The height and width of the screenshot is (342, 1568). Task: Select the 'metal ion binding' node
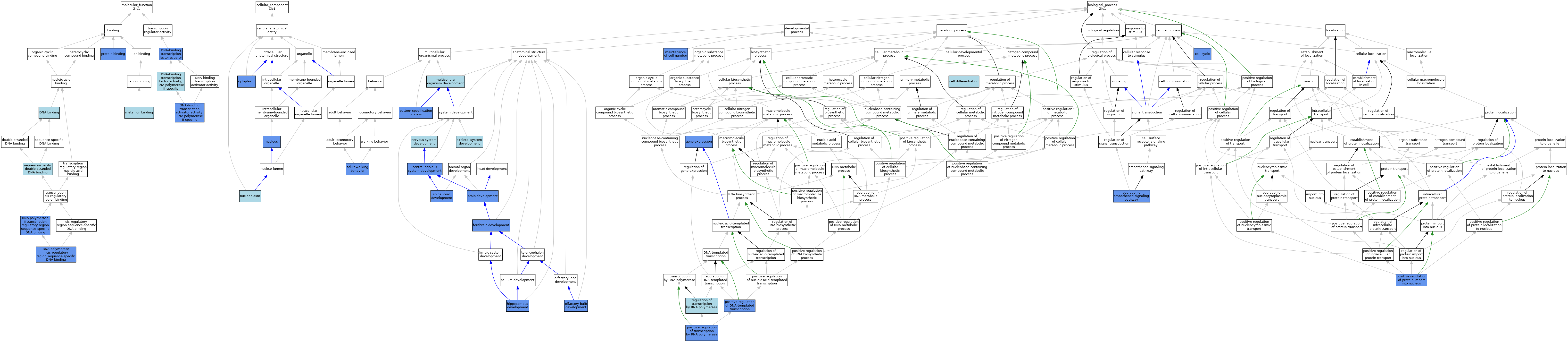tap(139, 112)
